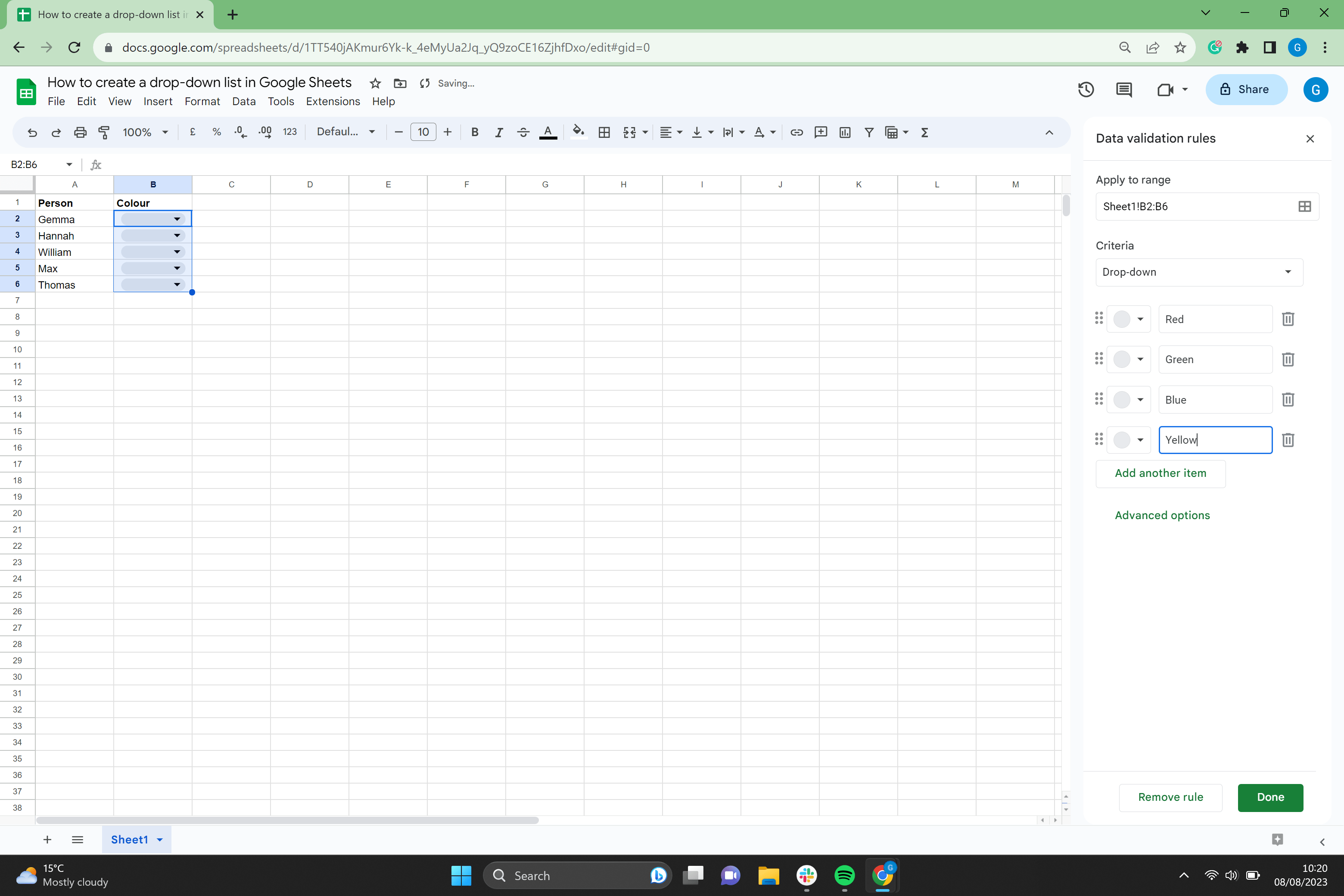Open Advanced options
The image size is (1344, 896).
pyautogui.click(x=1162, y=515)
